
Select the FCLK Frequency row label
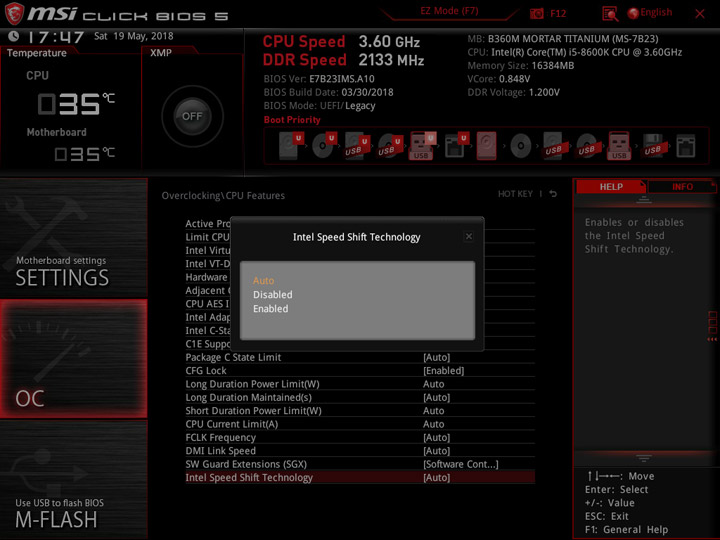[x=220, y=438]
